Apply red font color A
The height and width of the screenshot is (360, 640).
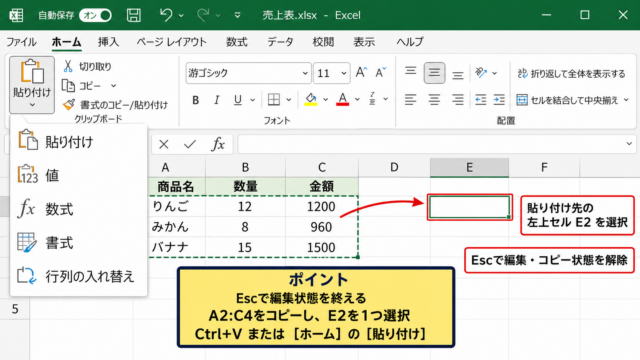[342, 100]
